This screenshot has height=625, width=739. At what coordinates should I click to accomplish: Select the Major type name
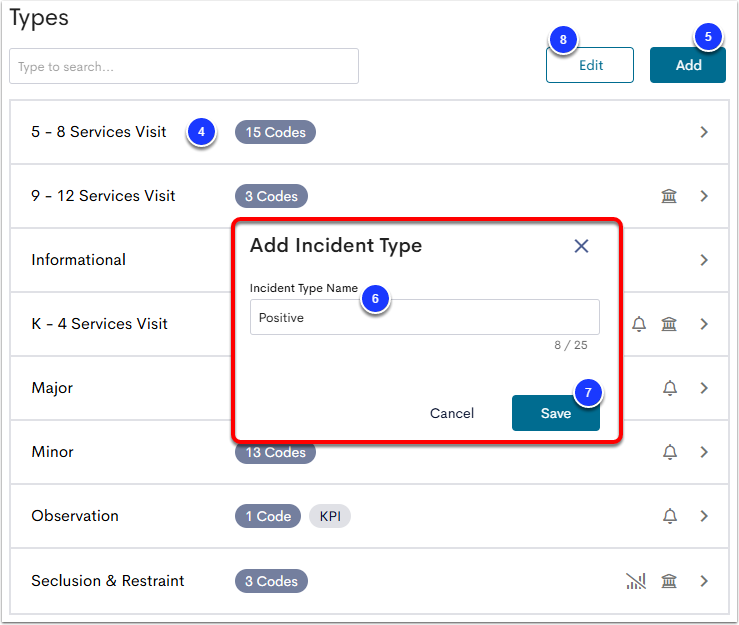[52, 388]
